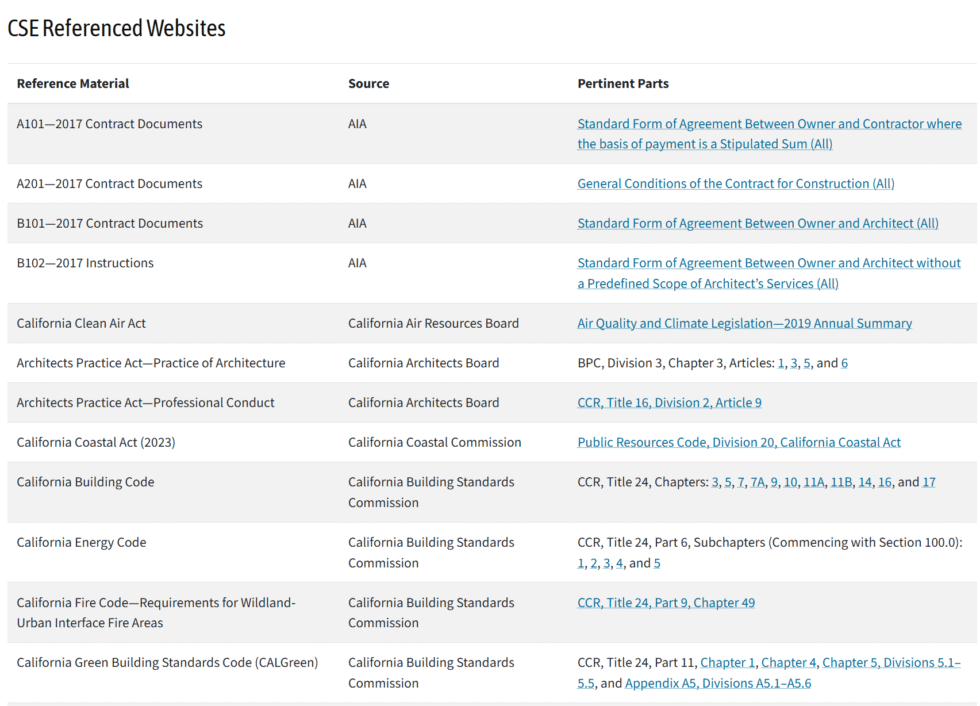Open Energy Code Subchapter 1 link
The height and width of the screenshot is (706, 980).
tap(581, 563)
